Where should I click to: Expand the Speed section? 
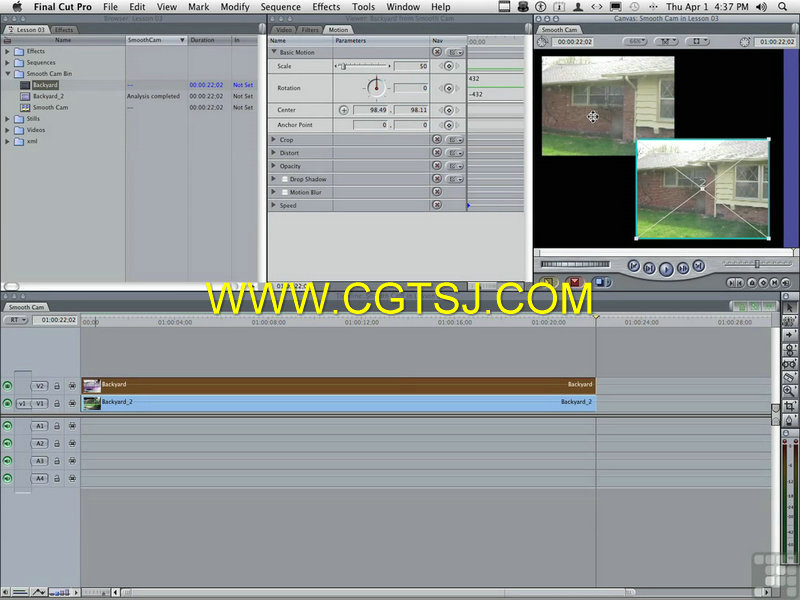pyautogui.click(x=274, y=205)
